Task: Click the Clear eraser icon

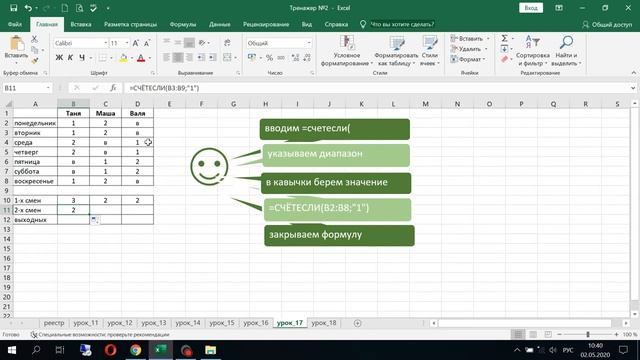Action: (x=504, y=60)
